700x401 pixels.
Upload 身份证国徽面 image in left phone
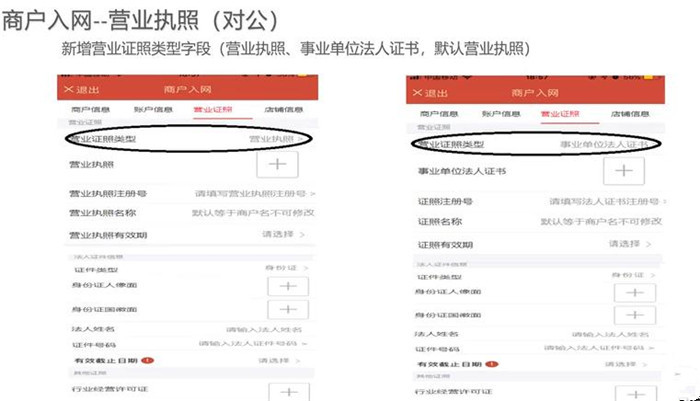coord(288,309)
